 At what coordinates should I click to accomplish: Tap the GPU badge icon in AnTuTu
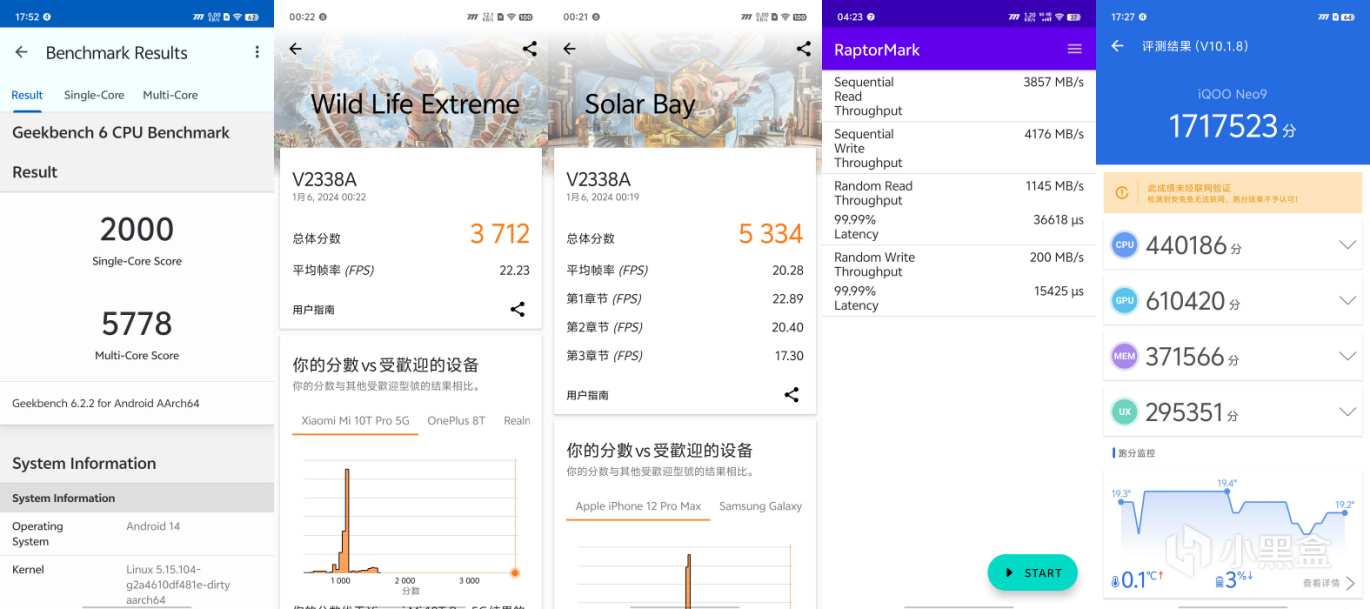click(1125, 301)
